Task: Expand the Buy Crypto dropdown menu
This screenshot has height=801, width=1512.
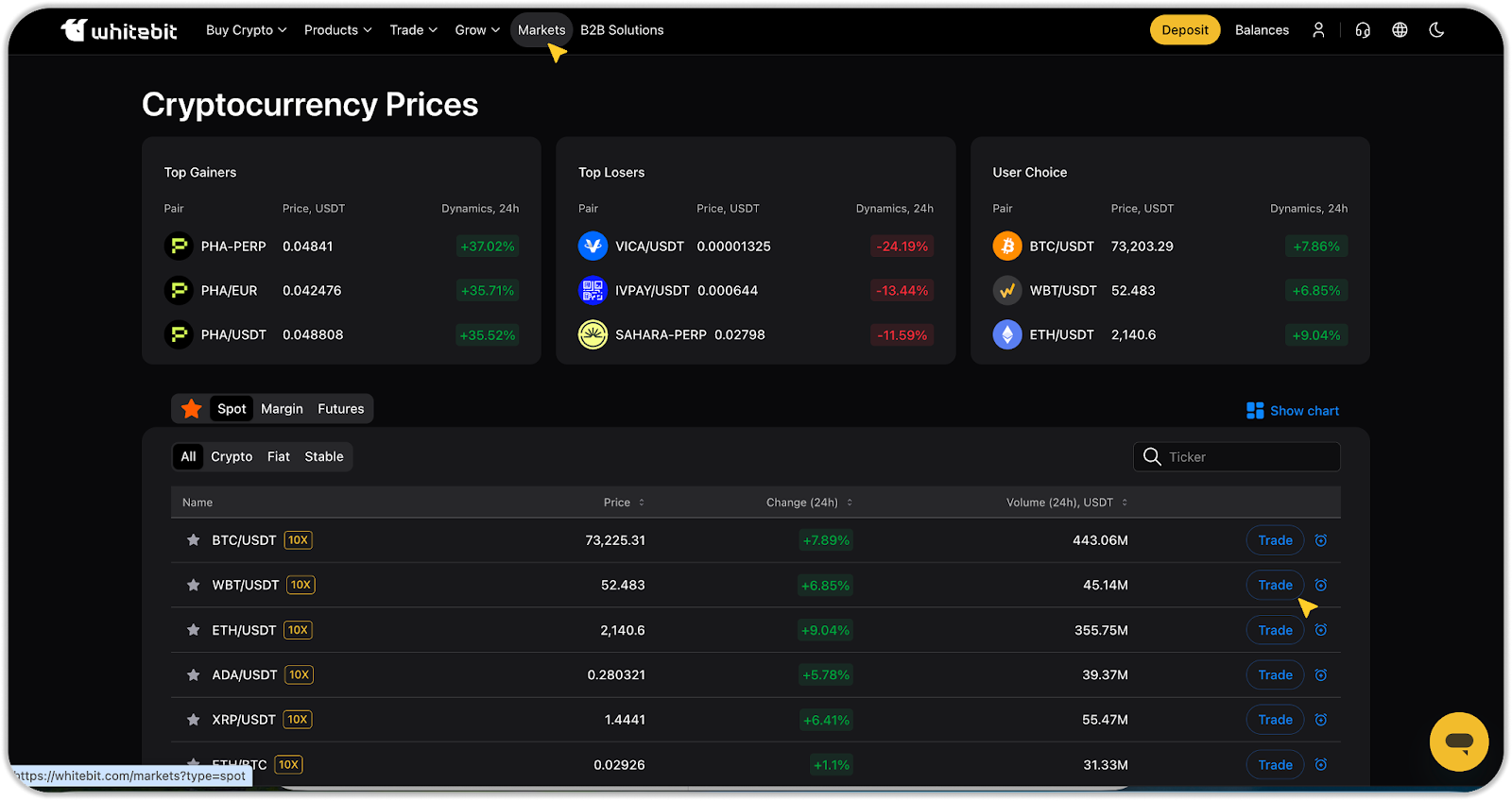Action: (x=246, y=30)
